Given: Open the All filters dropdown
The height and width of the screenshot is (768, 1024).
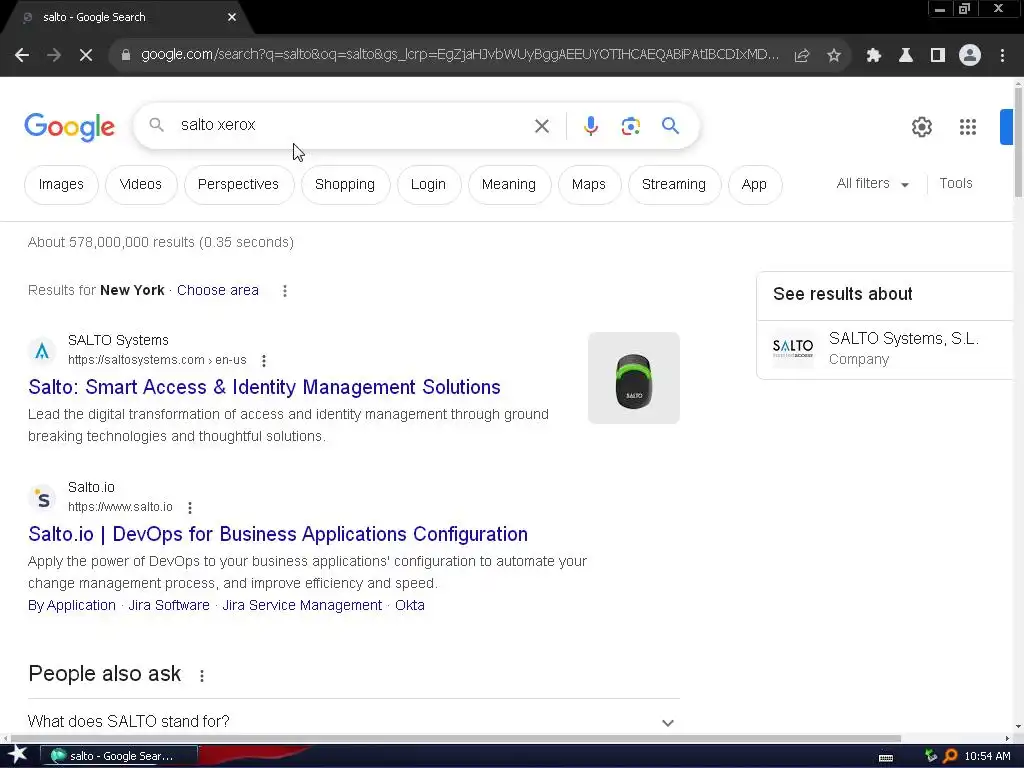Looking at the screenshot, I should pos(872,184).
